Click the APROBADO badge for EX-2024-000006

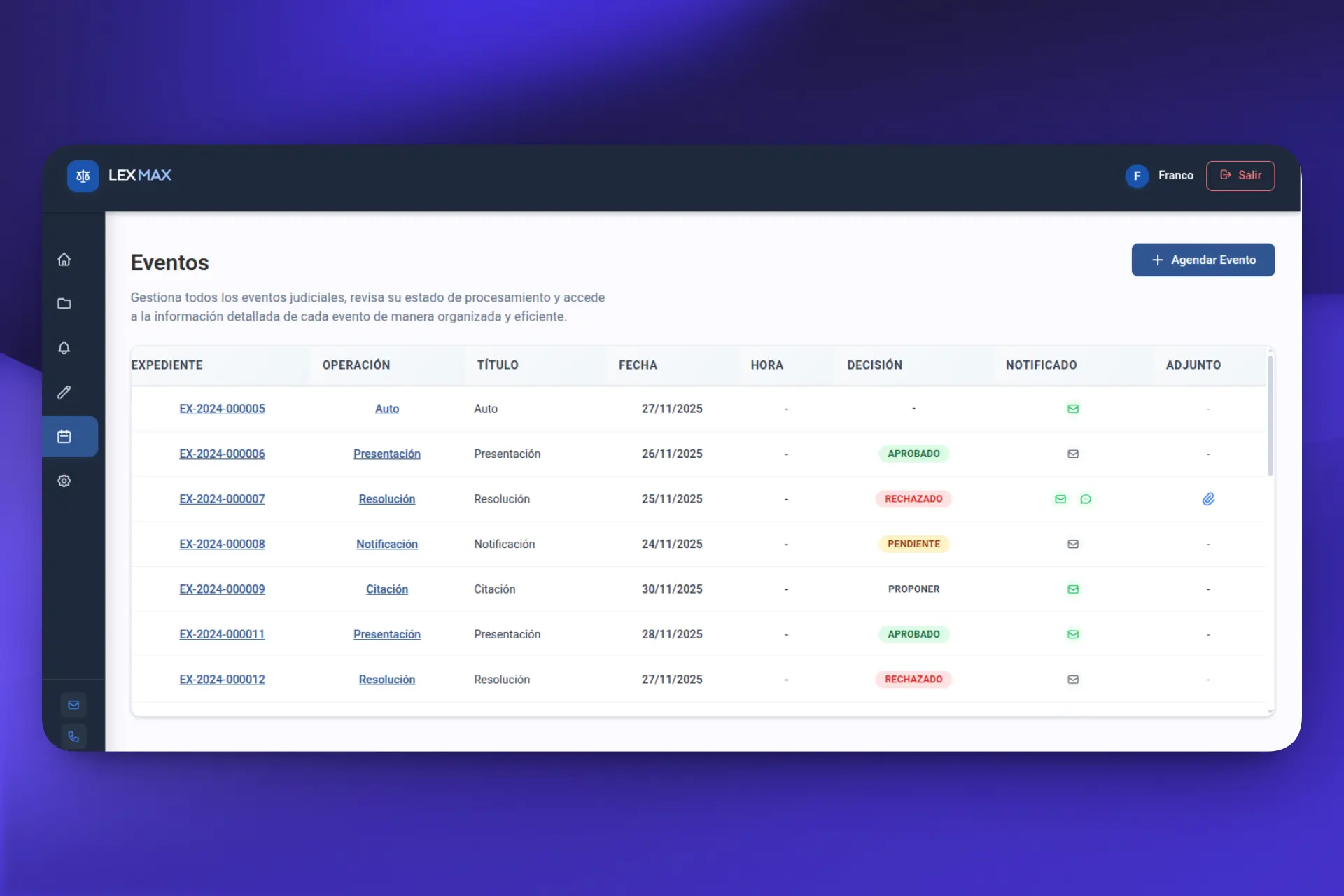[x=913, y=454]
